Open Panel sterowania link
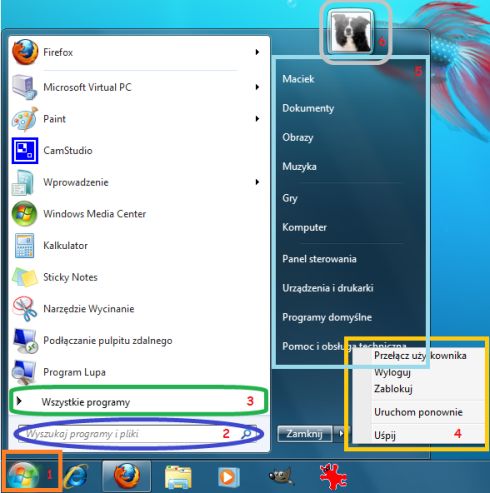 319,259
